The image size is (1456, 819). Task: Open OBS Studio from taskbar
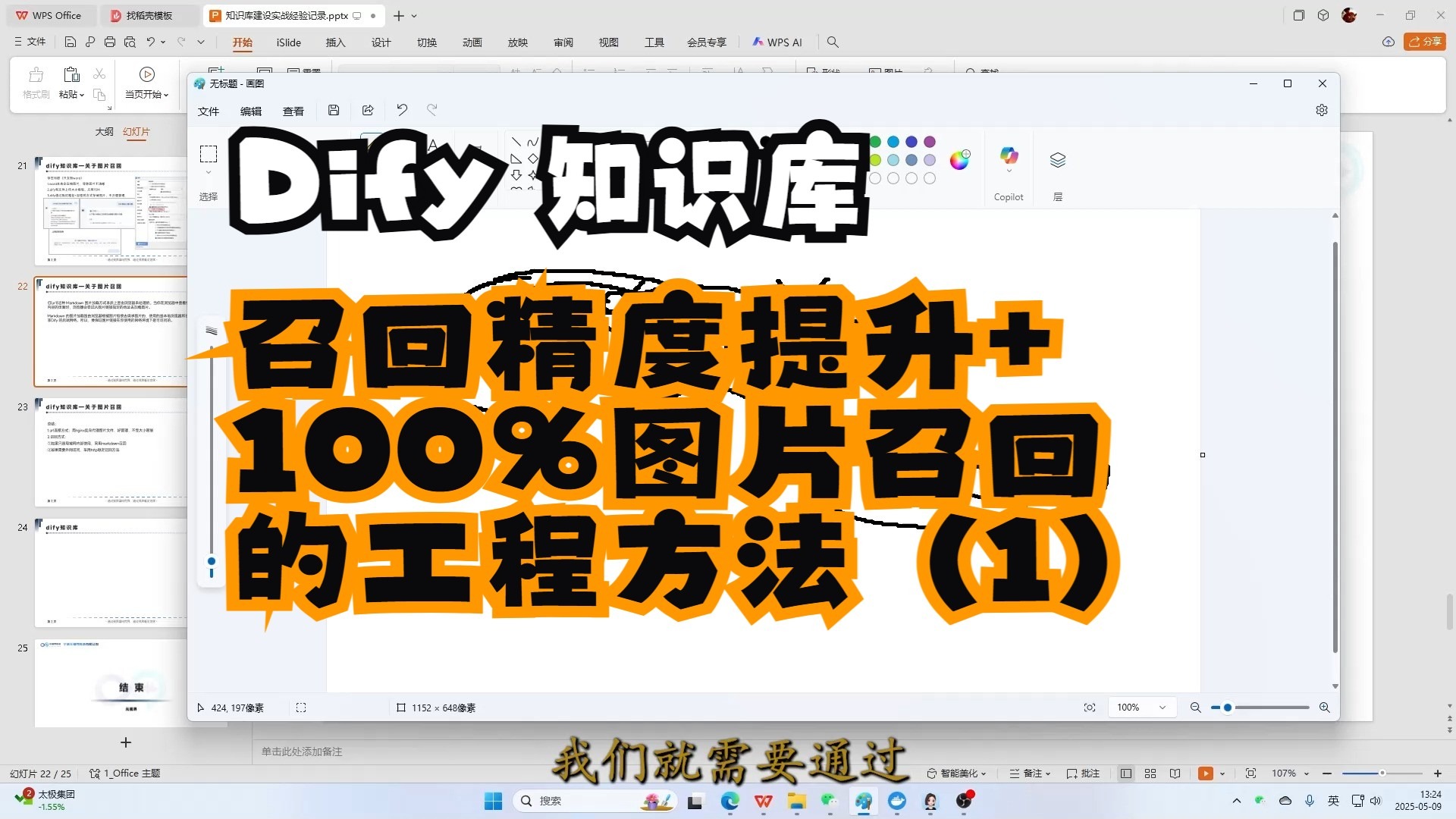(x=964, y=801)
